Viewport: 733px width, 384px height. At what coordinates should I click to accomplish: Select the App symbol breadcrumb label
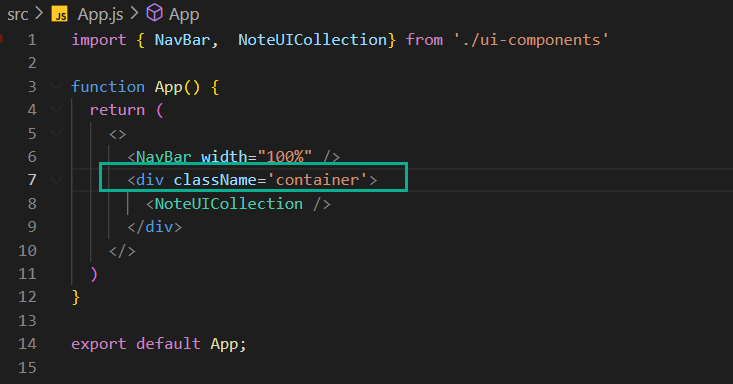(184, 15)
